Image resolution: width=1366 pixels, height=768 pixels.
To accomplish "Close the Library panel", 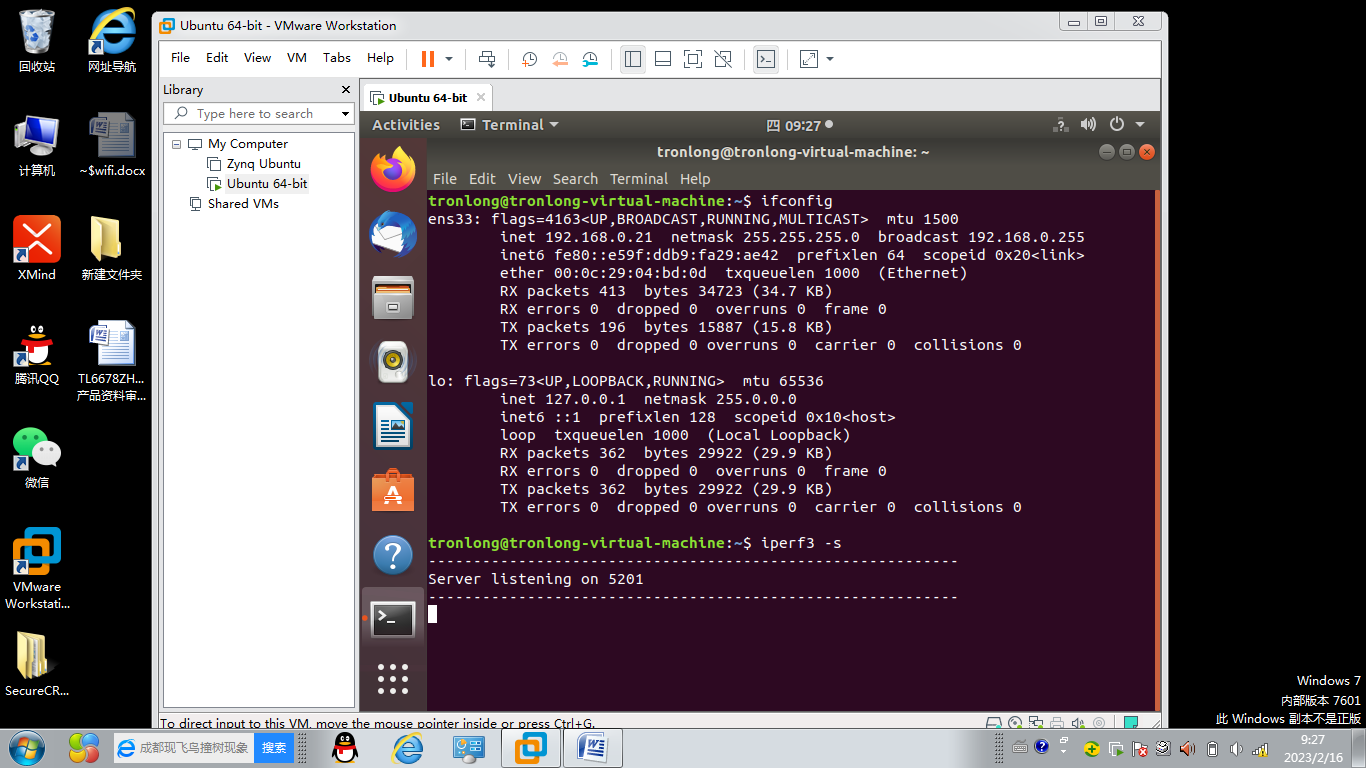I will click(345, 90).
